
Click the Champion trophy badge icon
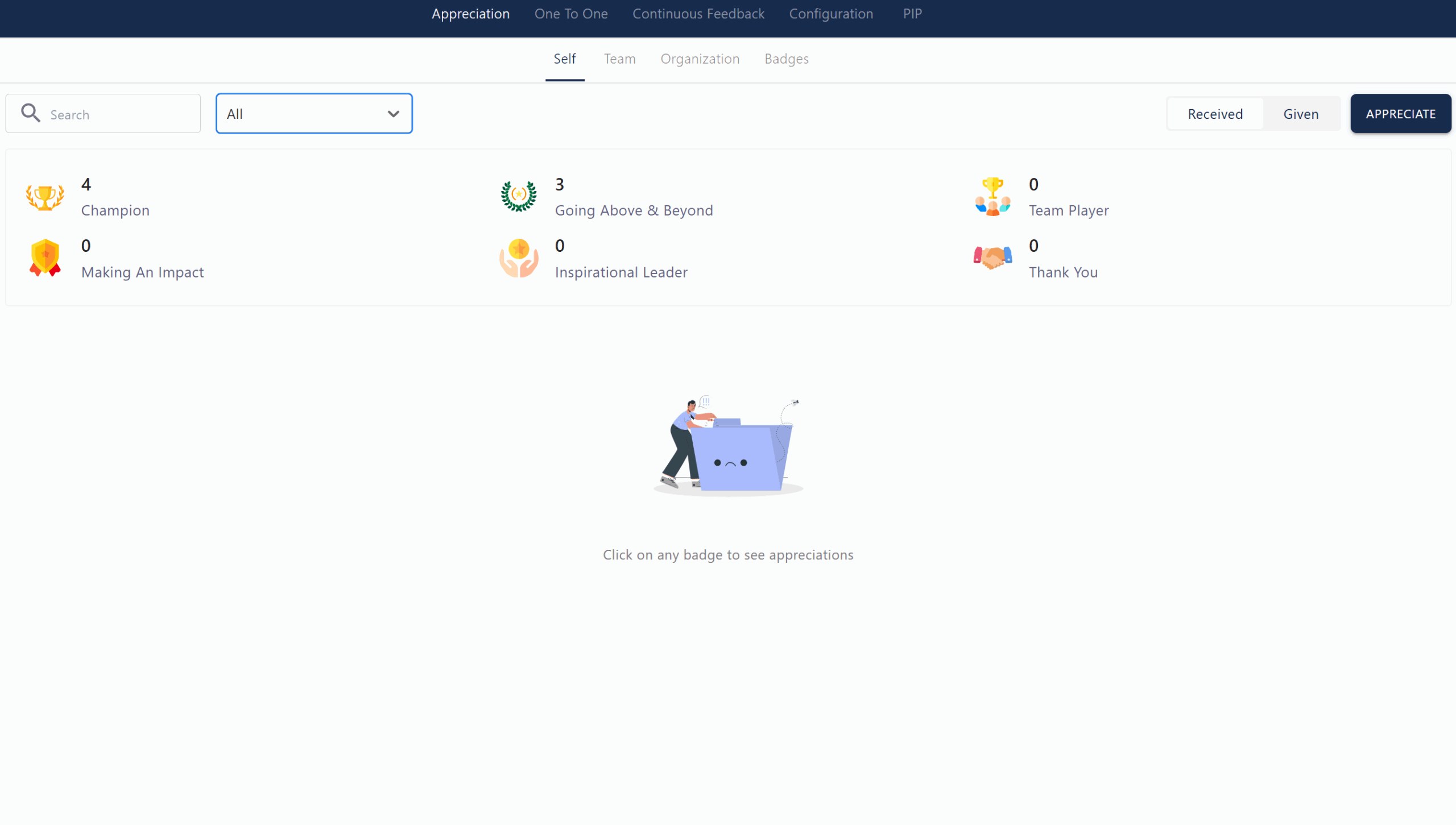(x=45, y=197)
